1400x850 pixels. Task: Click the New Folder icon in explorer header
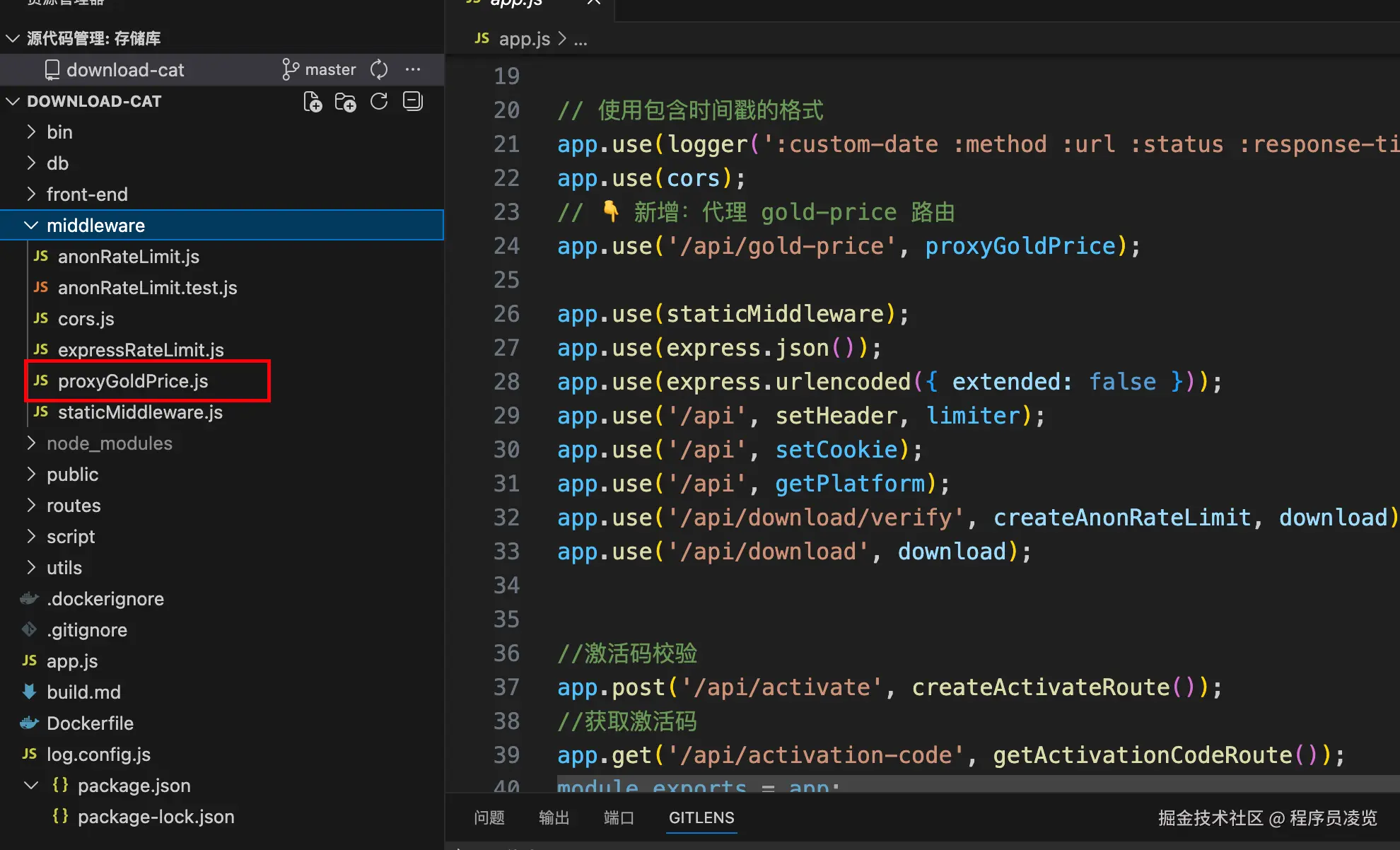[x=345, y=102]
